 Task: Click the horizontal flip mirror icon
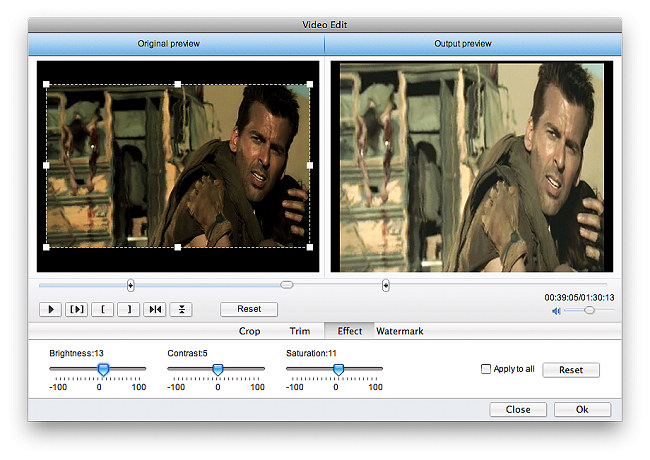155,310
